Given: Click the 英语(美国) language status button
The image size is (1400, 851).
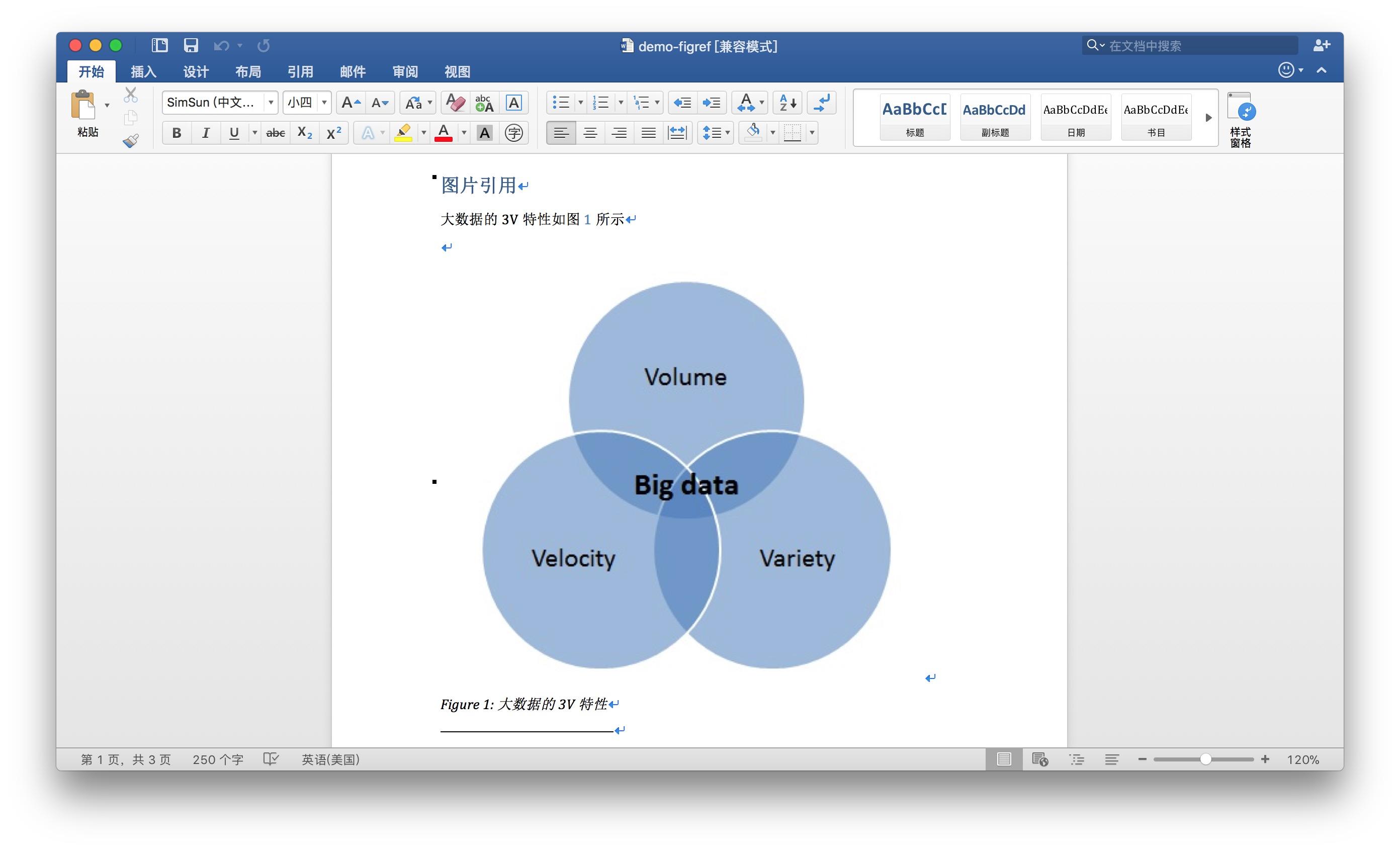Looking at the screenshot, I should pyautogui.click(x=330, y=759).
